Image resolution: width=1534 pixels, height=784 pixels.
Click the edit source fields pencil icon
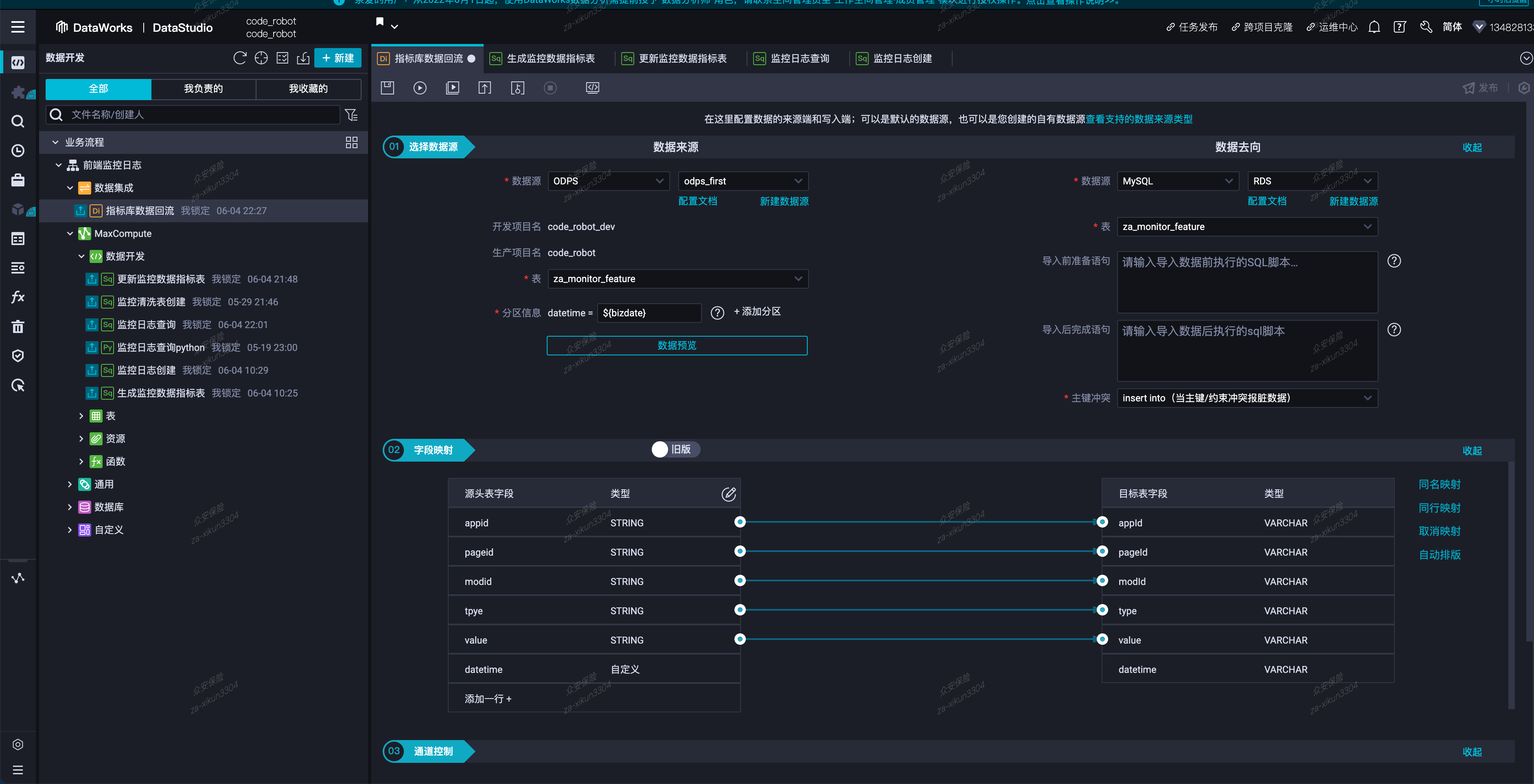[728, 493]
